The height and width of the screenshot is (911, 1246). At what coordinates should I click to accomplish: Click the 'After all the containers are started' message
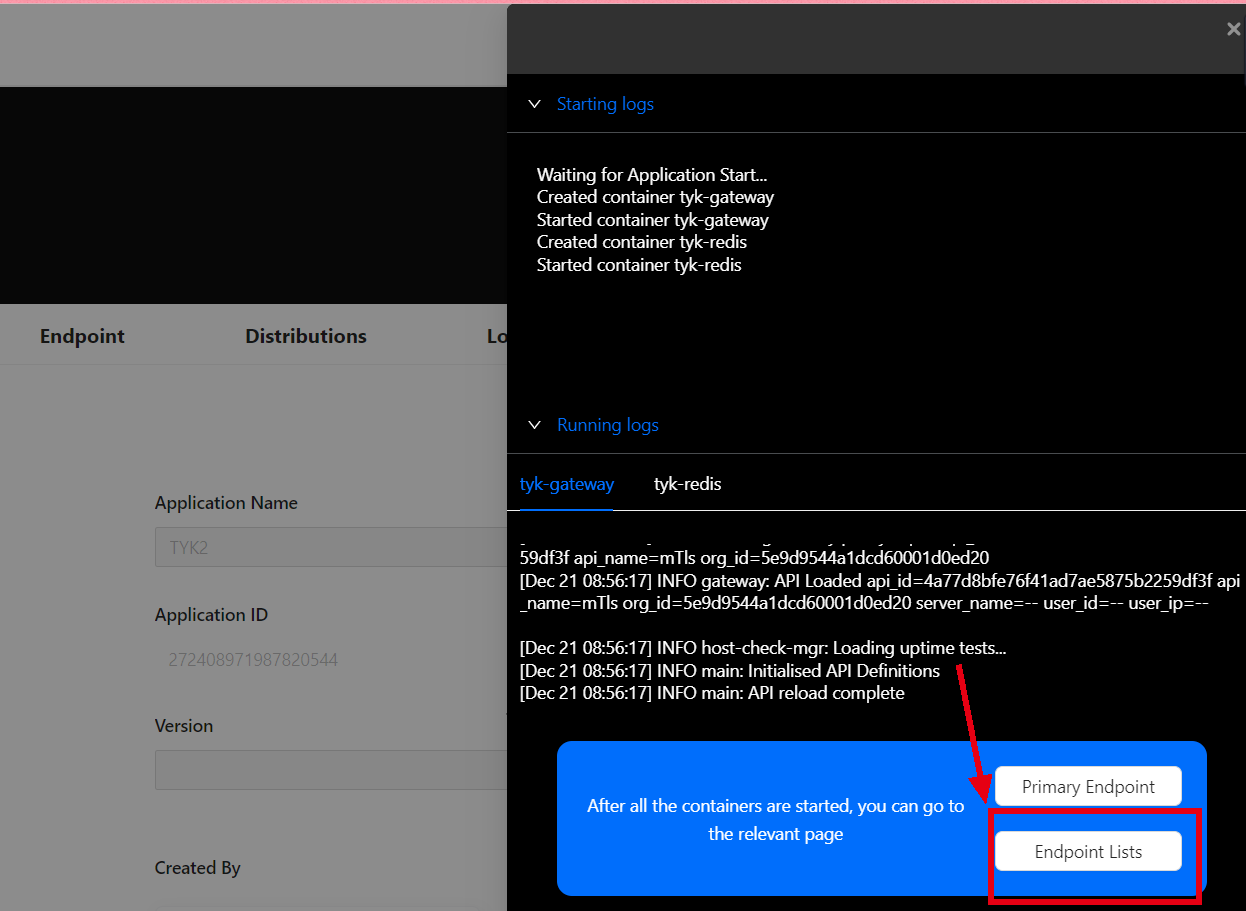776,820
